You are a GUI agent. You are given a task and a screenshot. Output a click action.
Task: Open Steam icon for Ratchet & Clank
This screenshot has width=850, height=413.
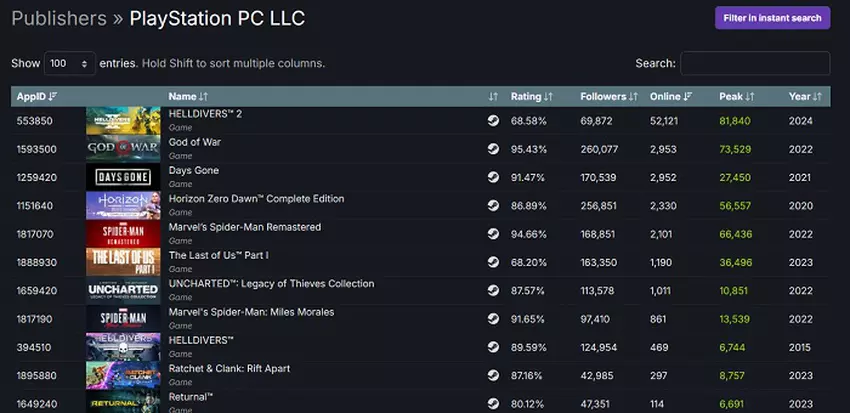[x=493, y=375]
